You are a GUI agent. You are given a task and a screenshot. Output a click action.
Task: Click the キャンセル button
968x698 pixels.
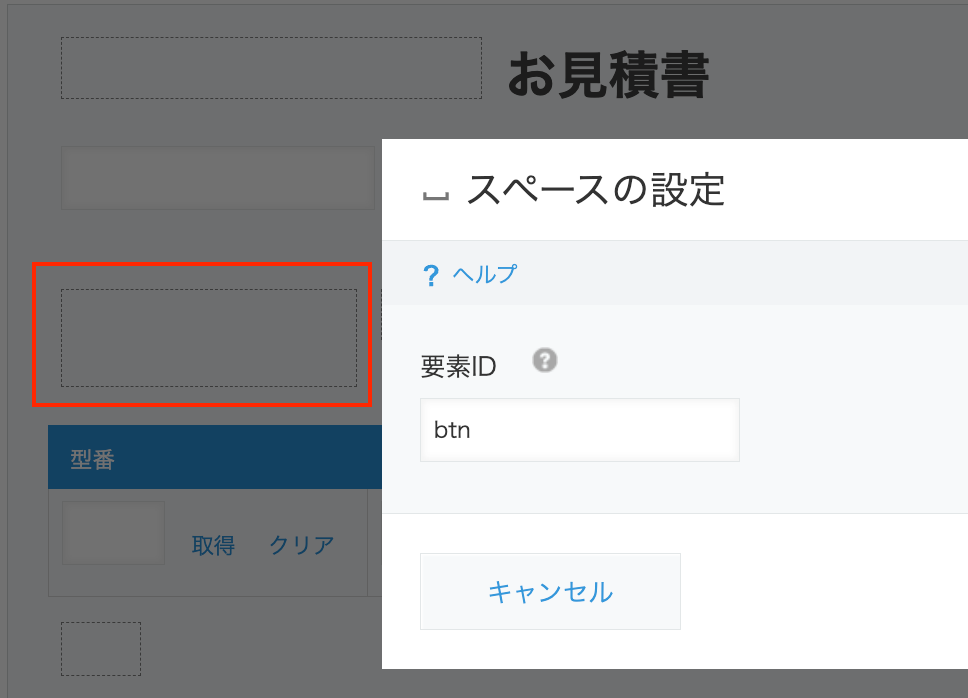[550, 591]
